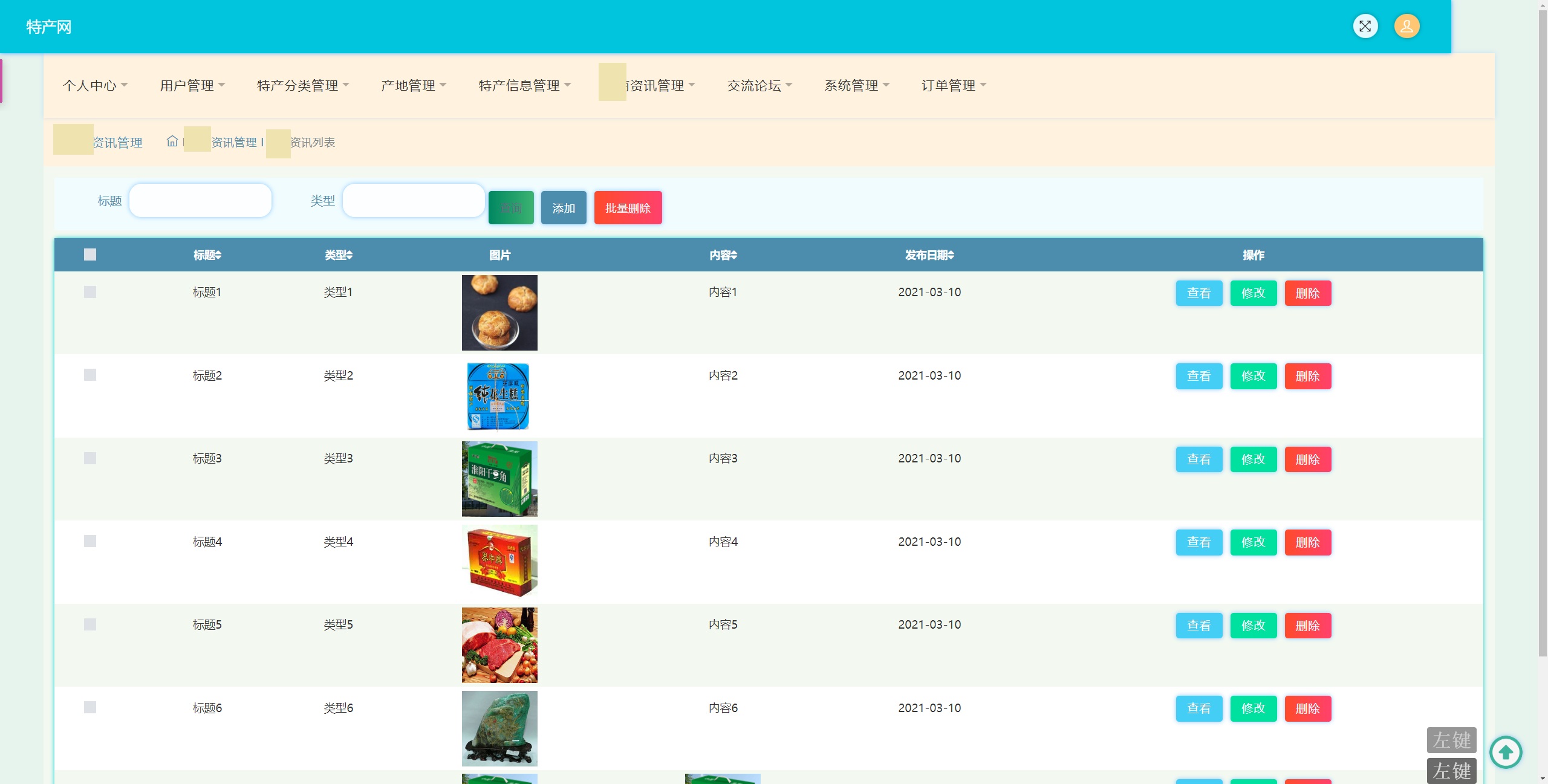Click the 批量删除 button
The height and width of the screenshot is (784, 1548).
[628, 208]
